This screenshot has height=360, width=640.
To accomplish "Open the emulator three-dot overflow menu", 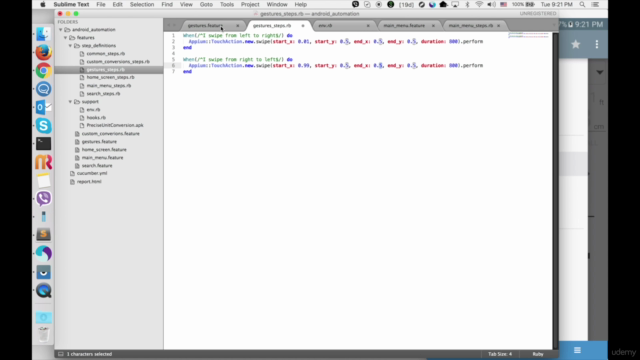I will click(x=597, y=44).
